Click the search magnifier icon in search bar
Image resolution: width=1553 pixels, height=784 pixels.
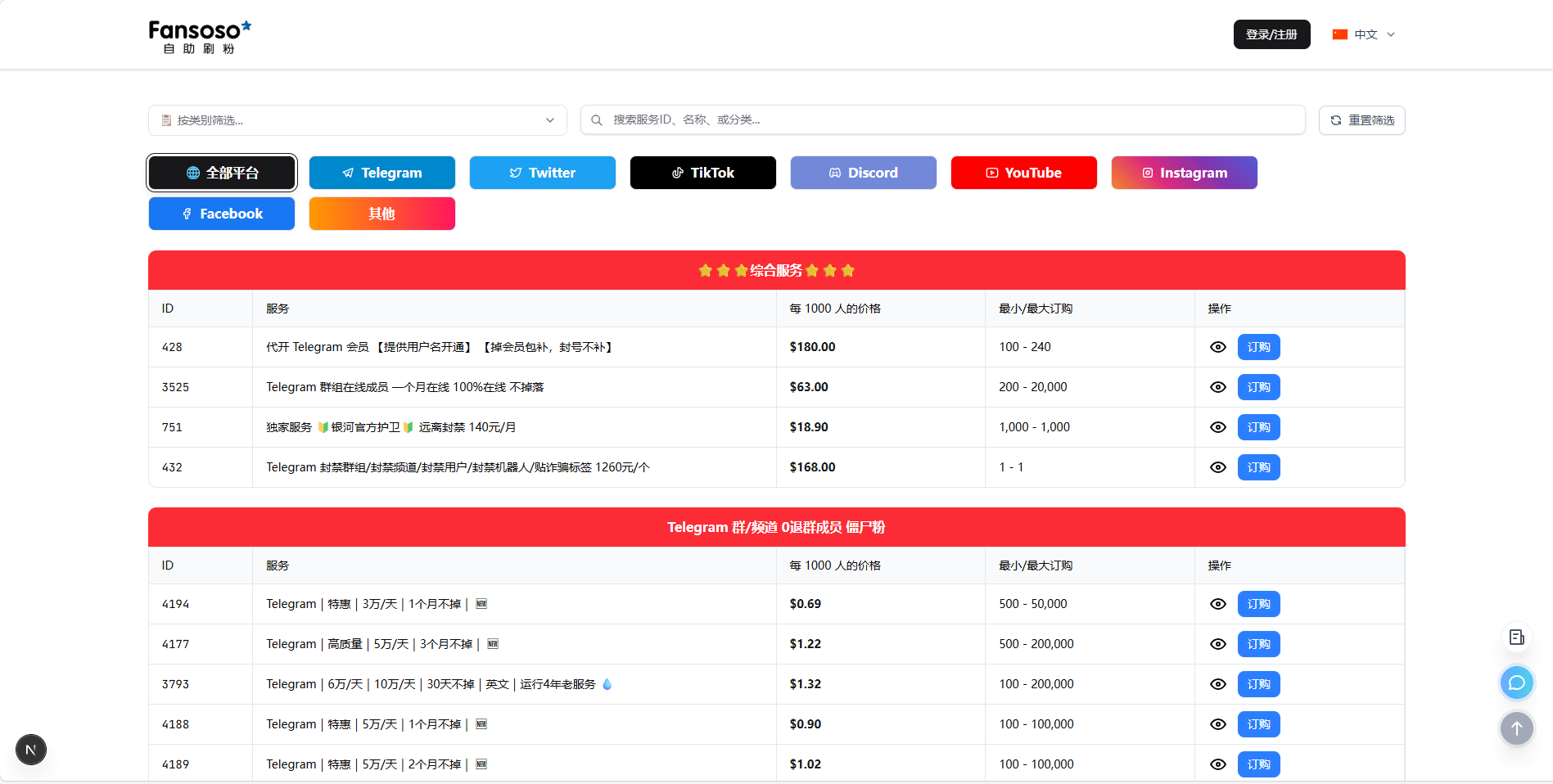[x=596, y=119]
